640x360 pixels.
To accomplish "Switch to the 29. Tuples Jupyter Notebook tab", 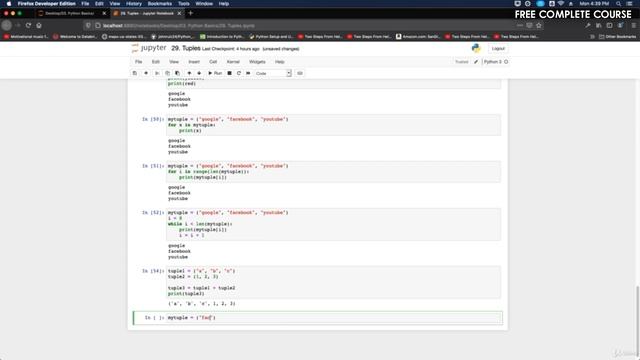I will [x=147, y=13].
